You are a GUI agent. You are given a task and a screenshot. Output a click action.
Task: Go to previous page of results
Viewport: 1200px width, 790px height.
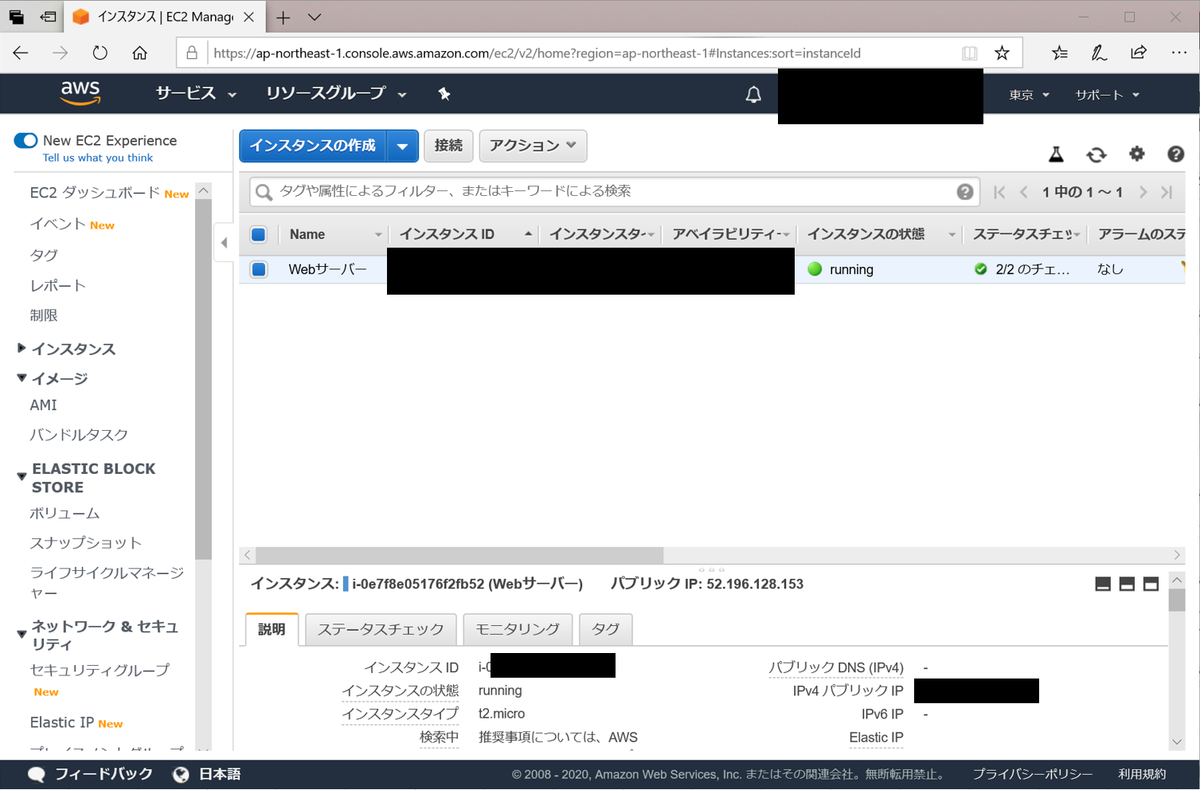tap(1023, 192)
